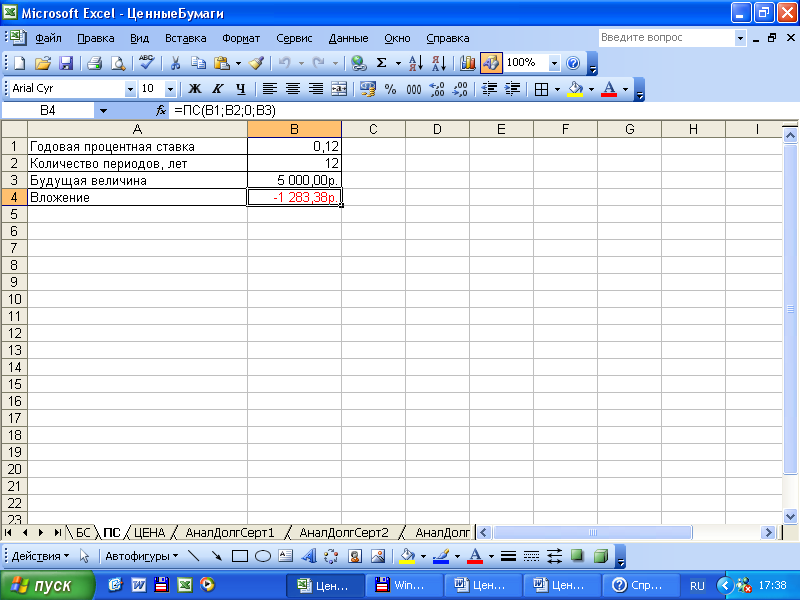Image resolution: width=800 pixels, height=600 pixels.
Task: Open the Формат menu
Action: 241,38
